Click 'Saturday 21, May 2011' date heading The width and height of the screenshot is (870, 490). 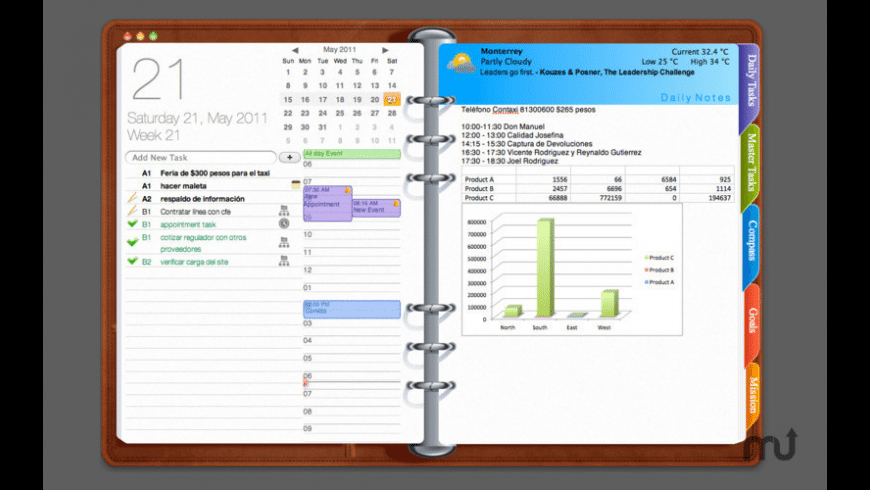click(197, 118)
